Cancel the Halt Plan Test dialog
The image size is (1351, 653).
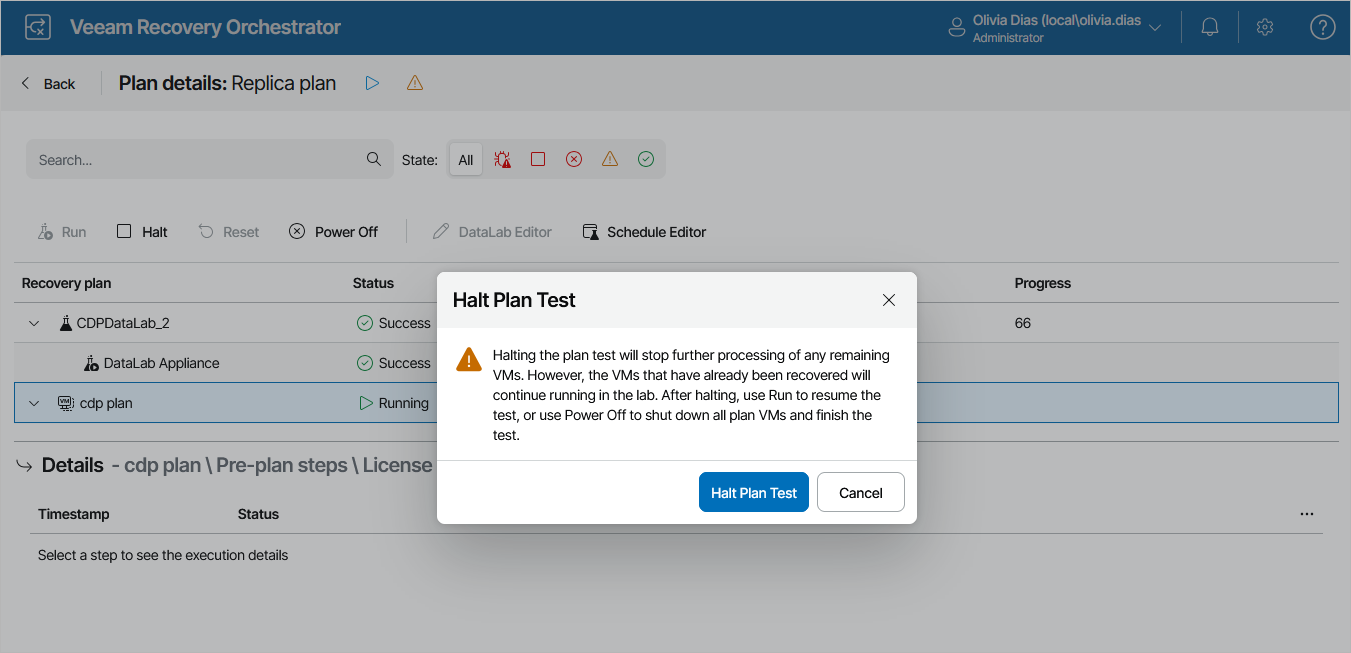(860, 491)
